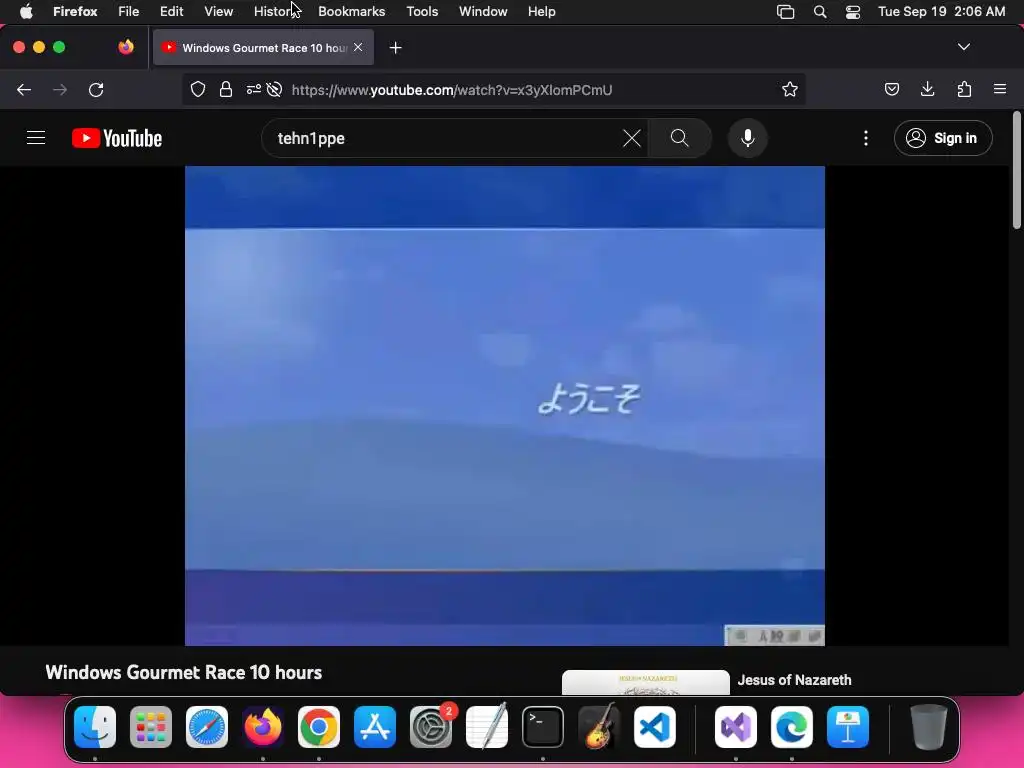The image size is (1024, 768).
Task: Open the Edit menu
Action: tap(172, 12)
